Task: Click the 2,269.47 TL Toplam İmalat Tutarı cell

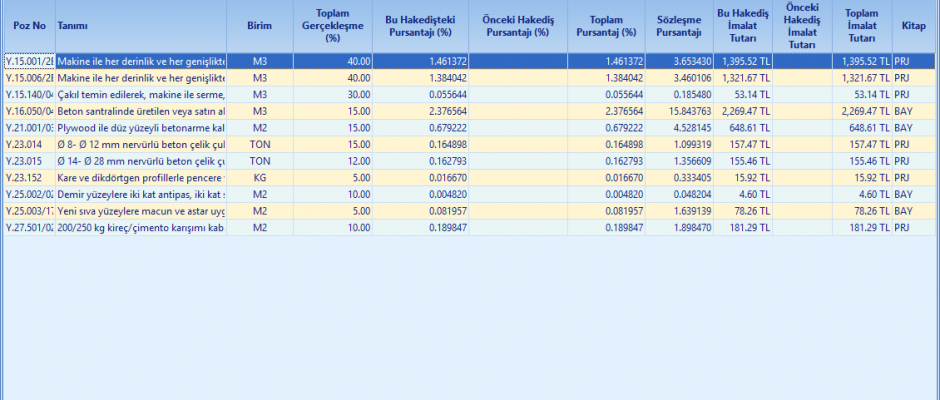Action: pyautogui.click(x=861, y=110)
